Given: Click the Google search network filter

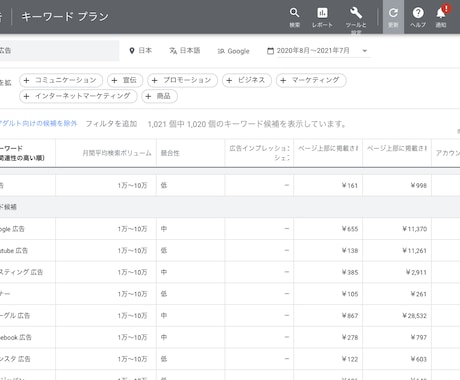Looking at the screenshot, I should click(x=233, y=51).
